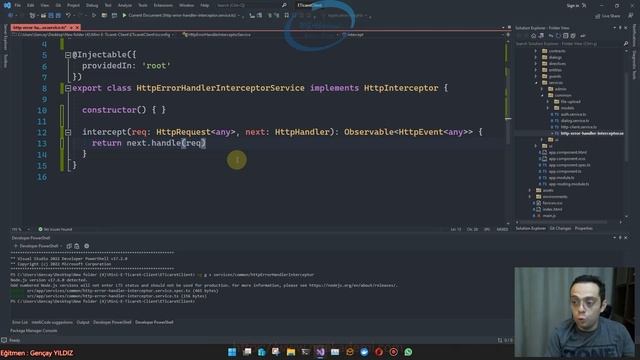Click the Show All Files icon in Solution Explorer

573,36
